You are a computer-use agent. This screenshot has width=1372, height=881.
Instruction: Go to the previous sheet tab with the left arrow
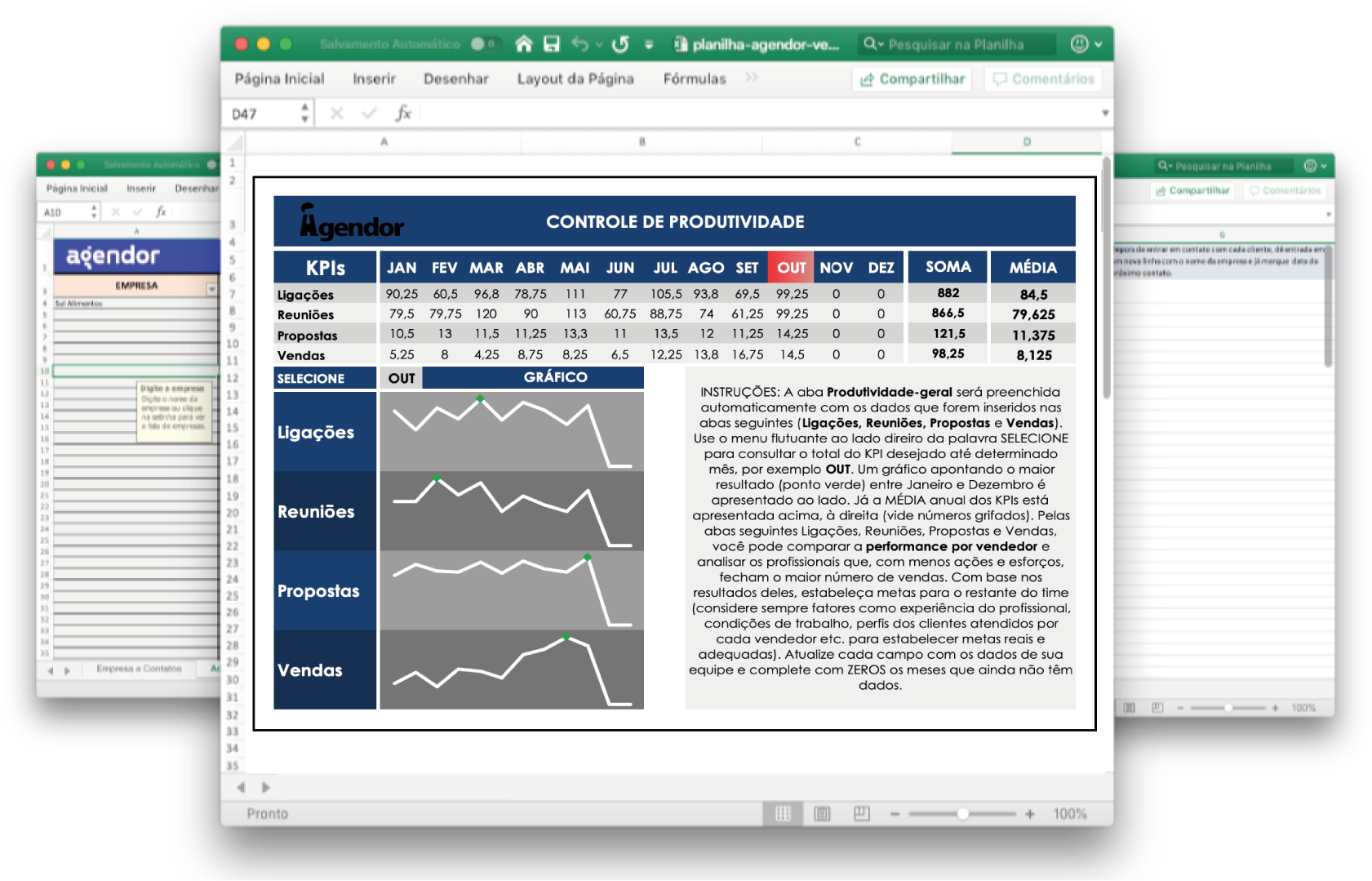click(241, 788)
